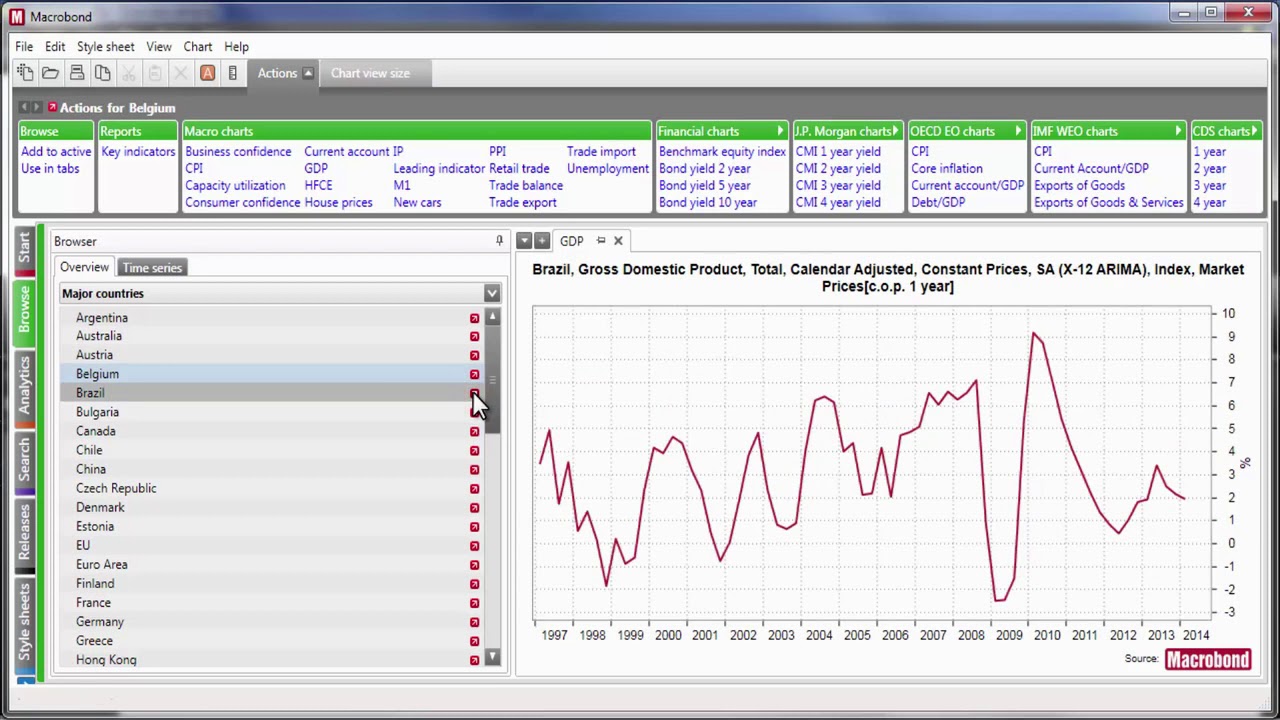1280x720 pixels.
Task: Click the Add to active link
Action: pos(56,152)
